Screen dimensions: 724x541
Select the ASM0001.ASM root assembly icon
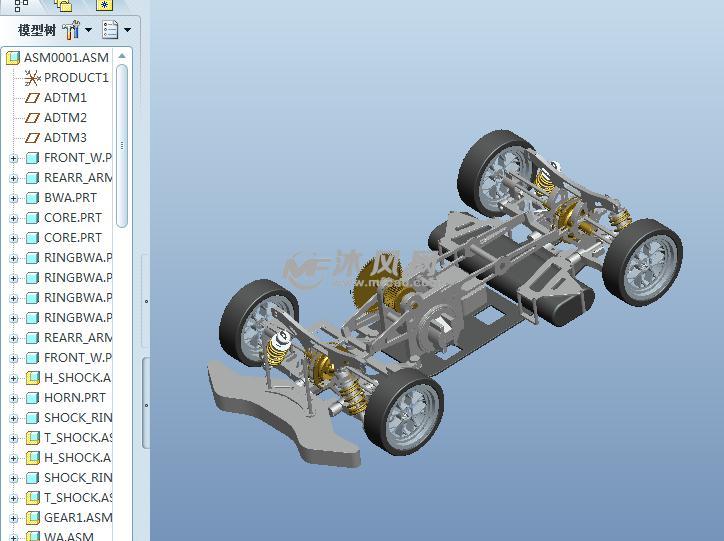[13, 58]
